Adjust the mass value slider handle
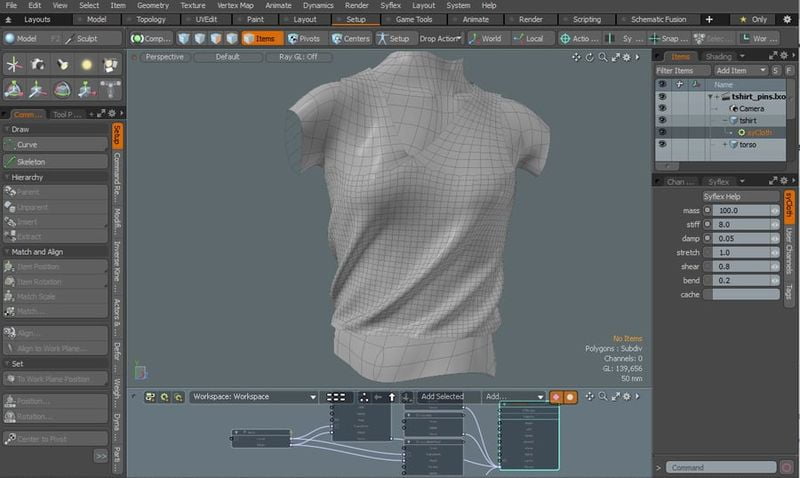This screenshot has height=478, width=800. click(775, 211)
